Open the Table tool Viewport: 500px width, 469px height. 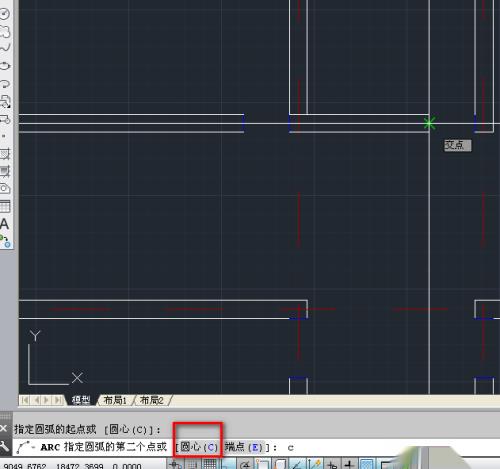[x=5, y=206]
